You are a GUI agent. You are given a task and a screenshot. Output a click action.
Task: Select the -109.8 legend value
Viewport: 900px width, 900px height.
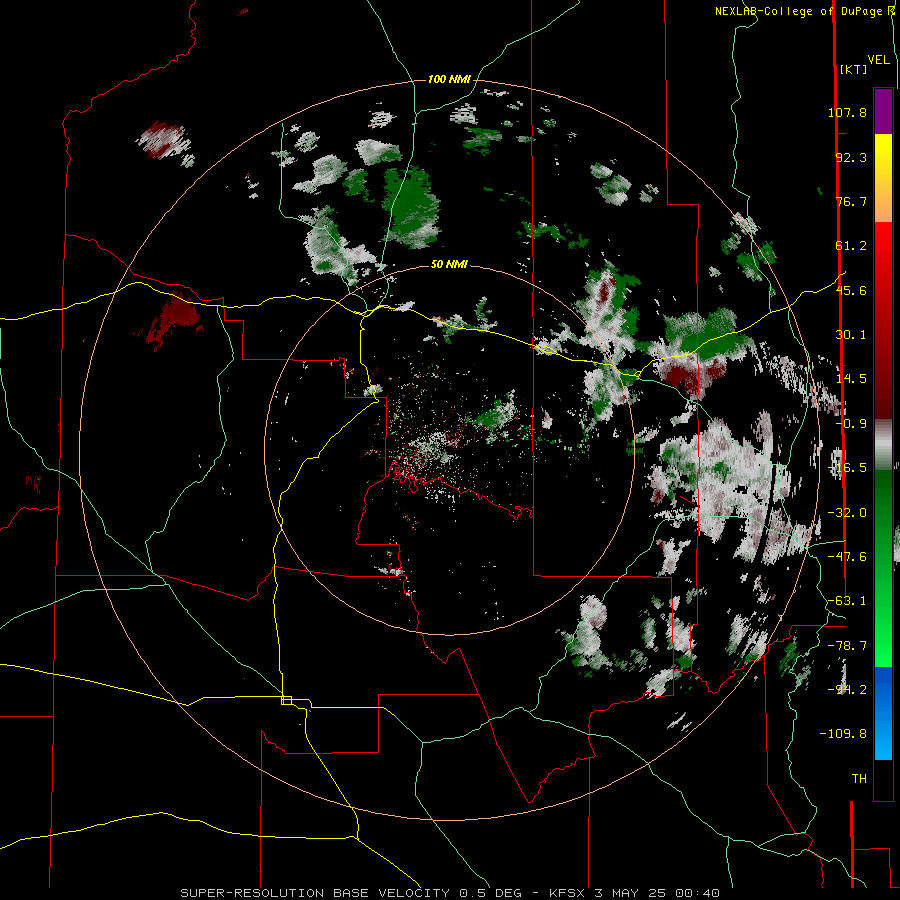pyautogui.click(x=843, y=734)
